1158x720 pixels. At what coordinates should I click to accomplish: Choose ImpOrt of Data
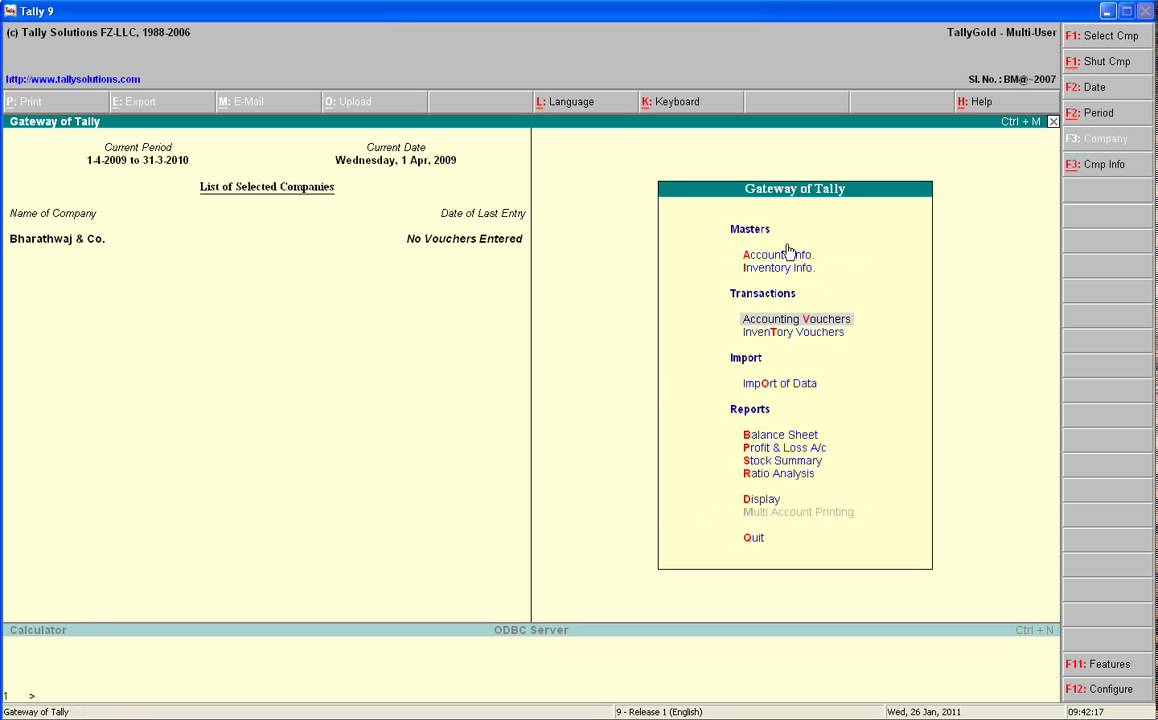[780, 383]
